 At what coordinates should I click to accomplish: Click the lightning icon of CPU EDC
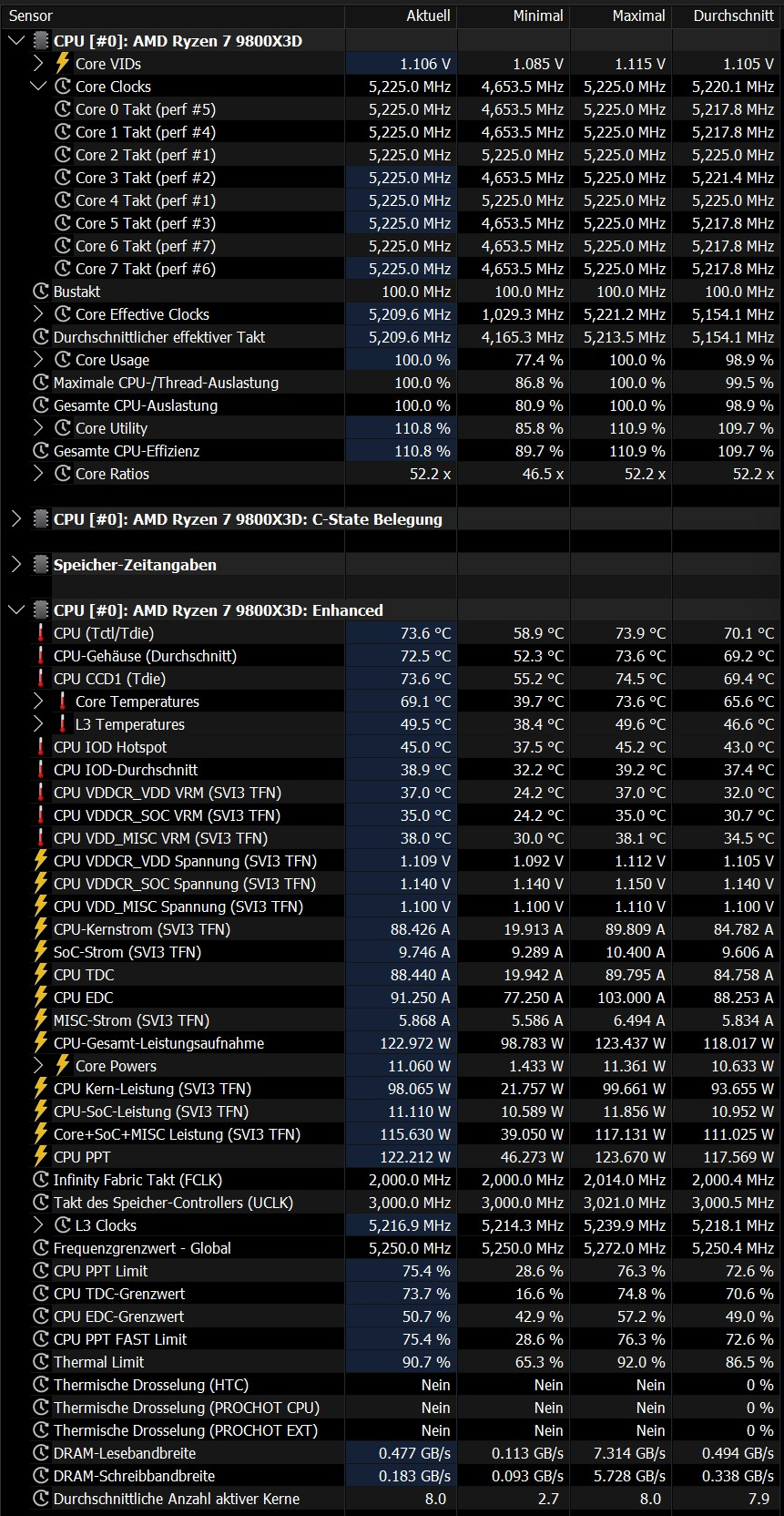coord(40,998)
